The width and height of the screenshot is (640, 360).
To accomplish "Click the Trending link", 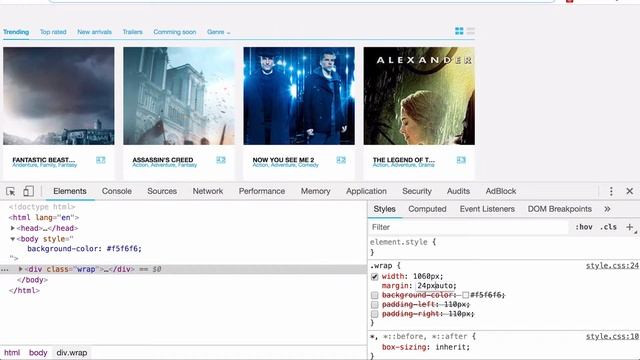I will 16,32.
